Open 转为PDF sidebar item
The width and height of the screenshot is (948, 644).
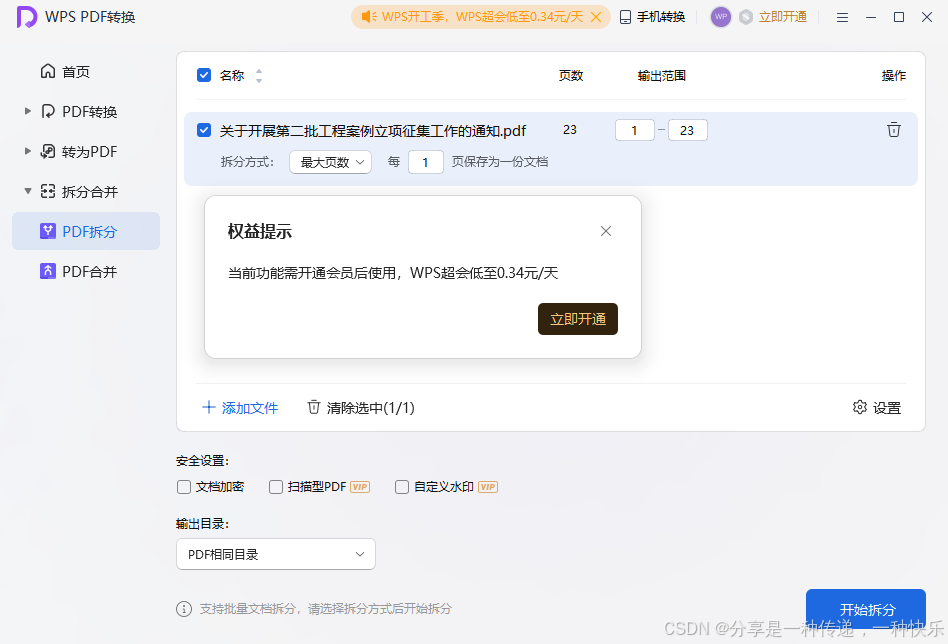pos(79,151)
